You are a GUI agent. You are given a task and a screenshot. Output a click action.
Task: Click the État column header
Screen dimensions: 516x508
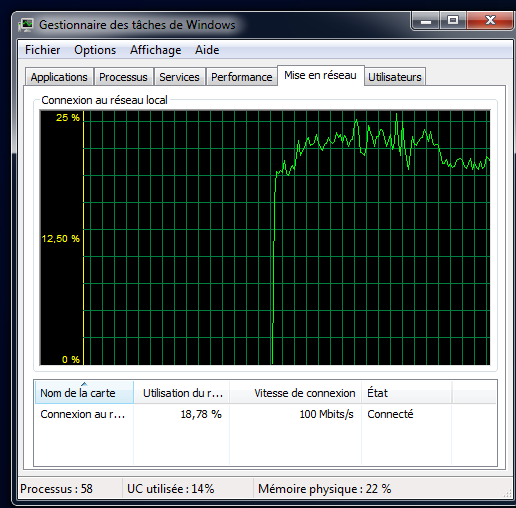point(407,393)
